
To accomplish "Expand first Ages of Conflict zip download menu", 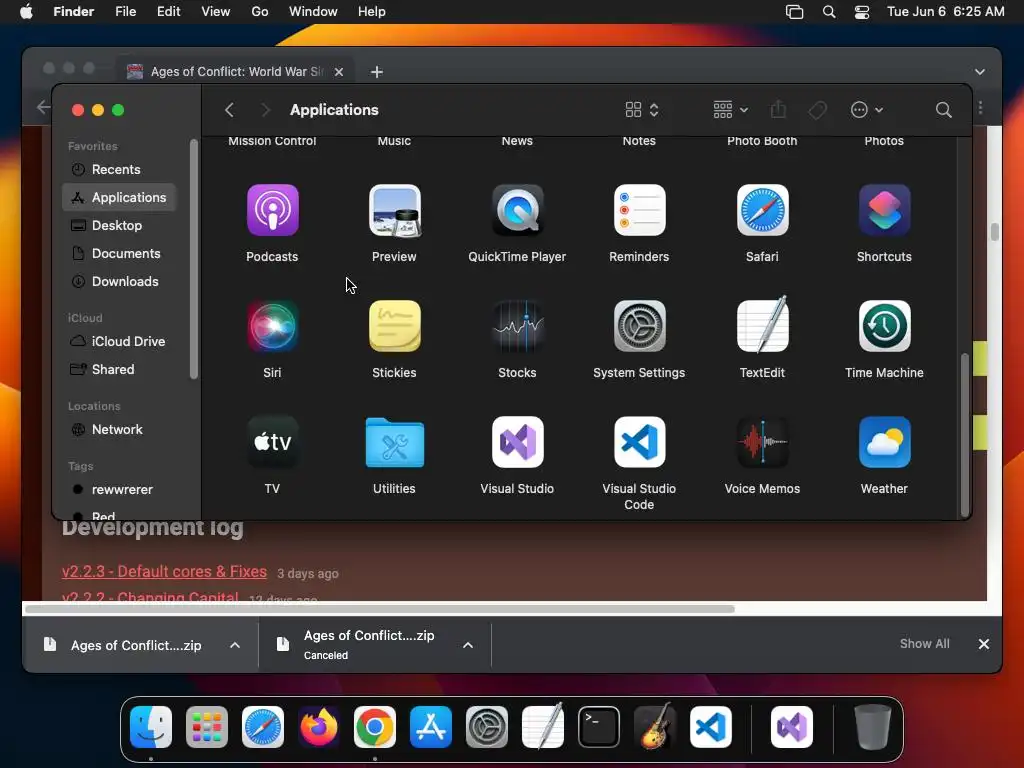I will point(235,645).
